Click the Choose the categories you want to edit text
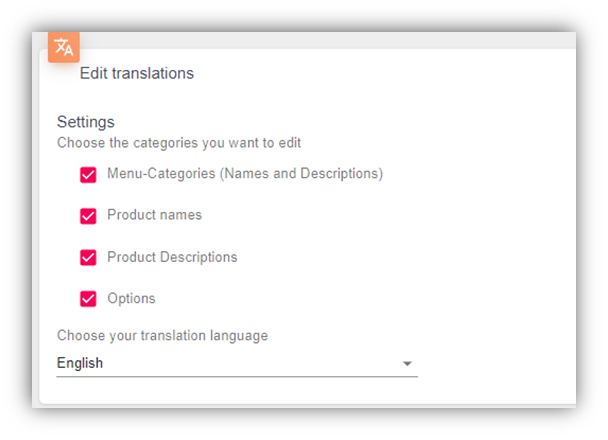608x440 pixels. coord(179,143)
